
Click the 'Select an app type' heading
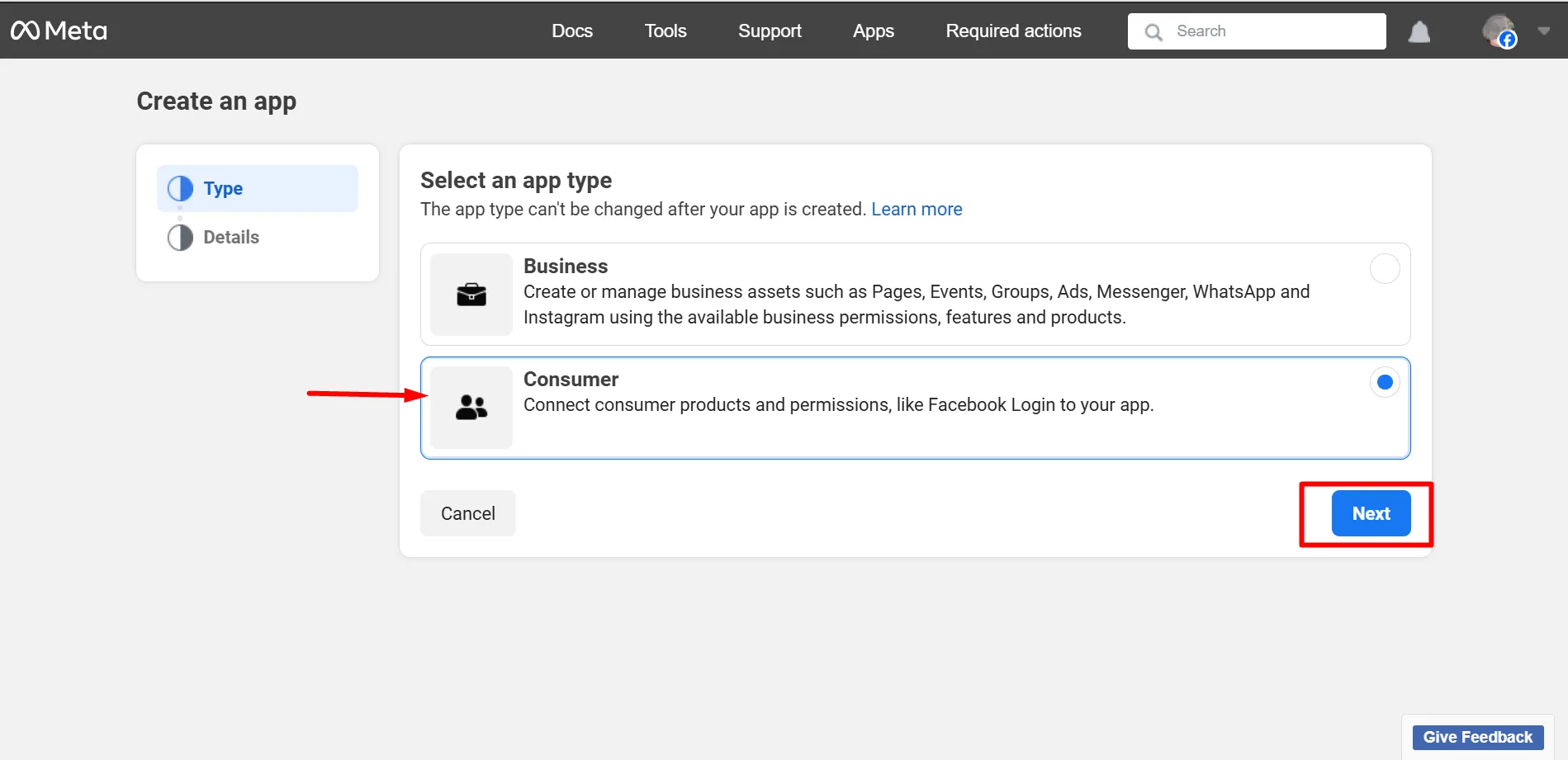tap(516, 180)
